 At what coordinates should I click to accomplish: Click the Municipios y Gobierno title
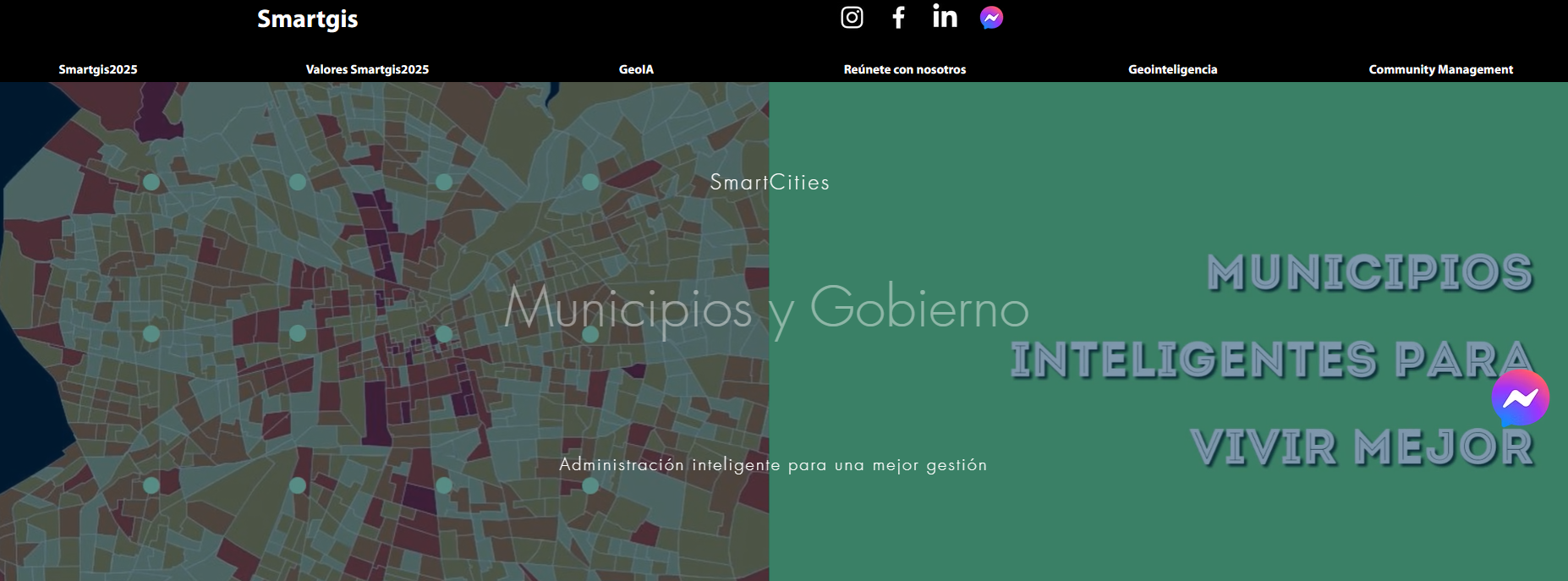tap(766, 309)
